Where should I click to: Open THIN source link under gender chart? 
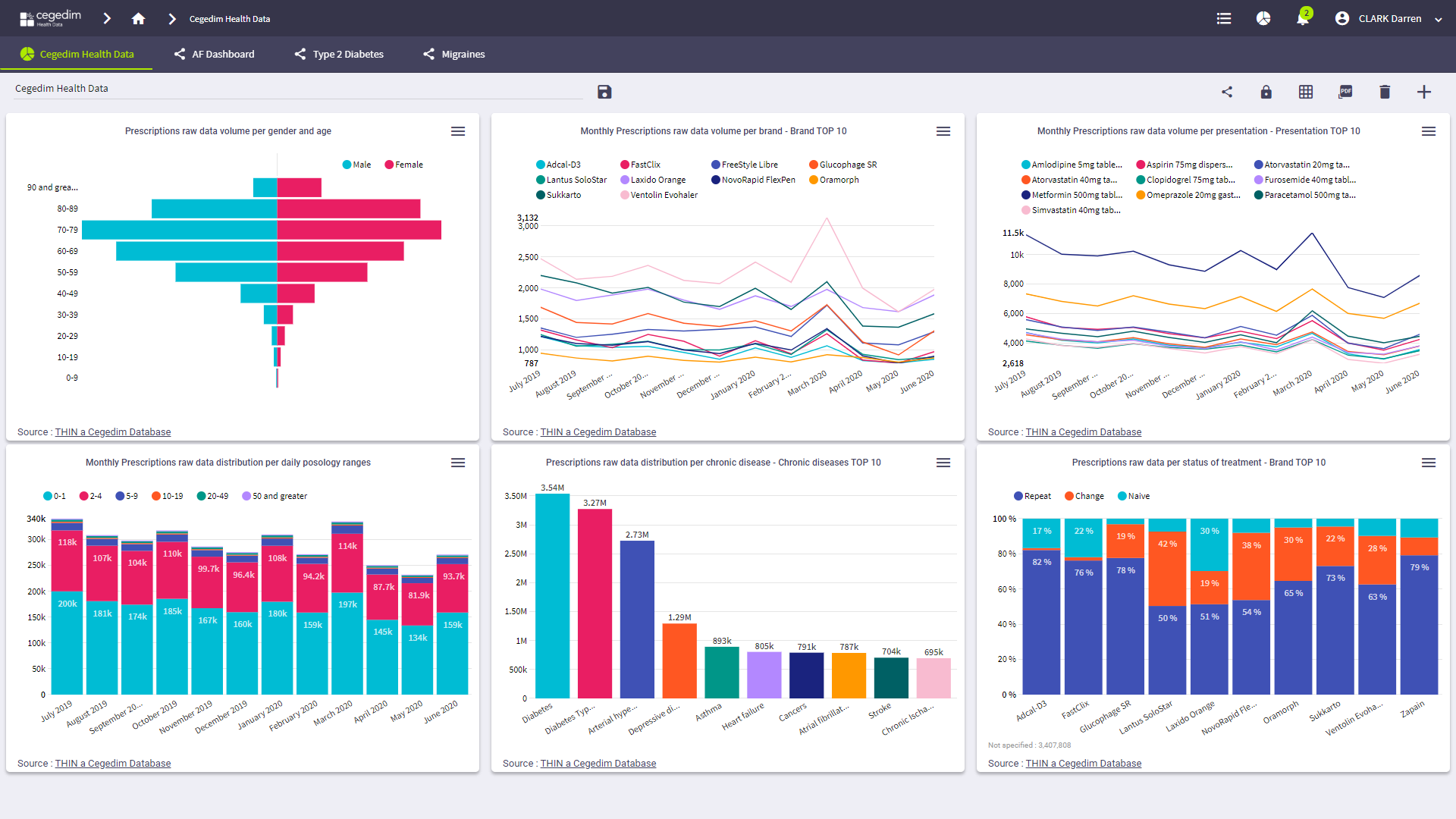(113, 432)
